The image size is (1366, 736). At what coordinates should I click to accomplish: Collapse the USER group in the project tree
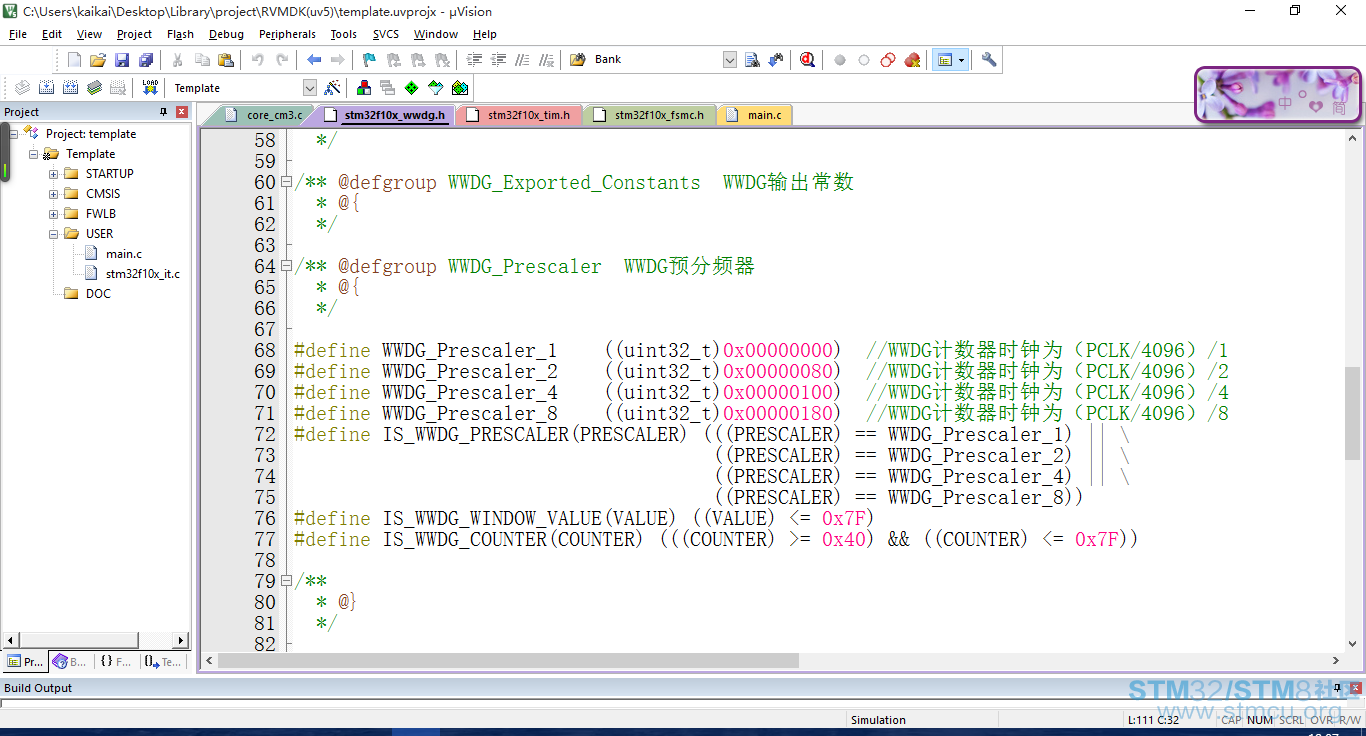coord(54,234)
